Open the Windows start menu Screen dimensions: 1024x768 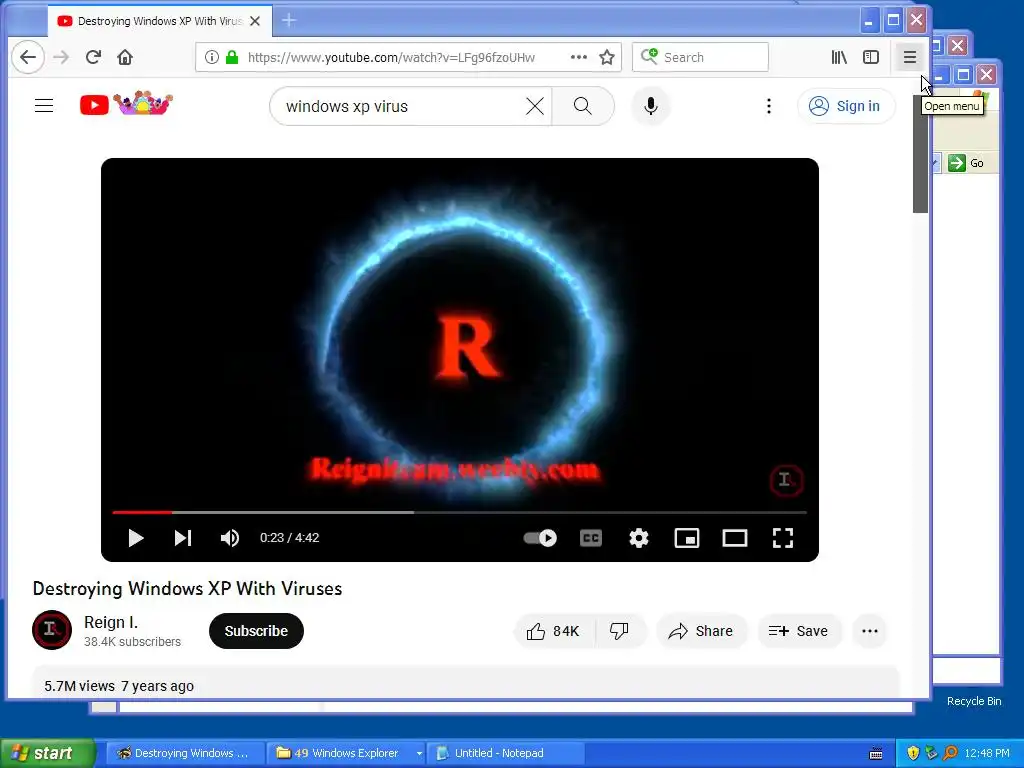click(47, 753)
